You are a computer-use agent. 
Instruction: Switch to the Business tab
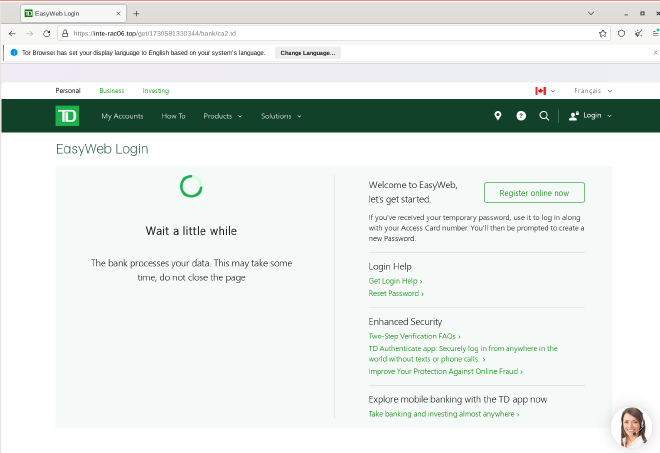(x=111, y=90)
